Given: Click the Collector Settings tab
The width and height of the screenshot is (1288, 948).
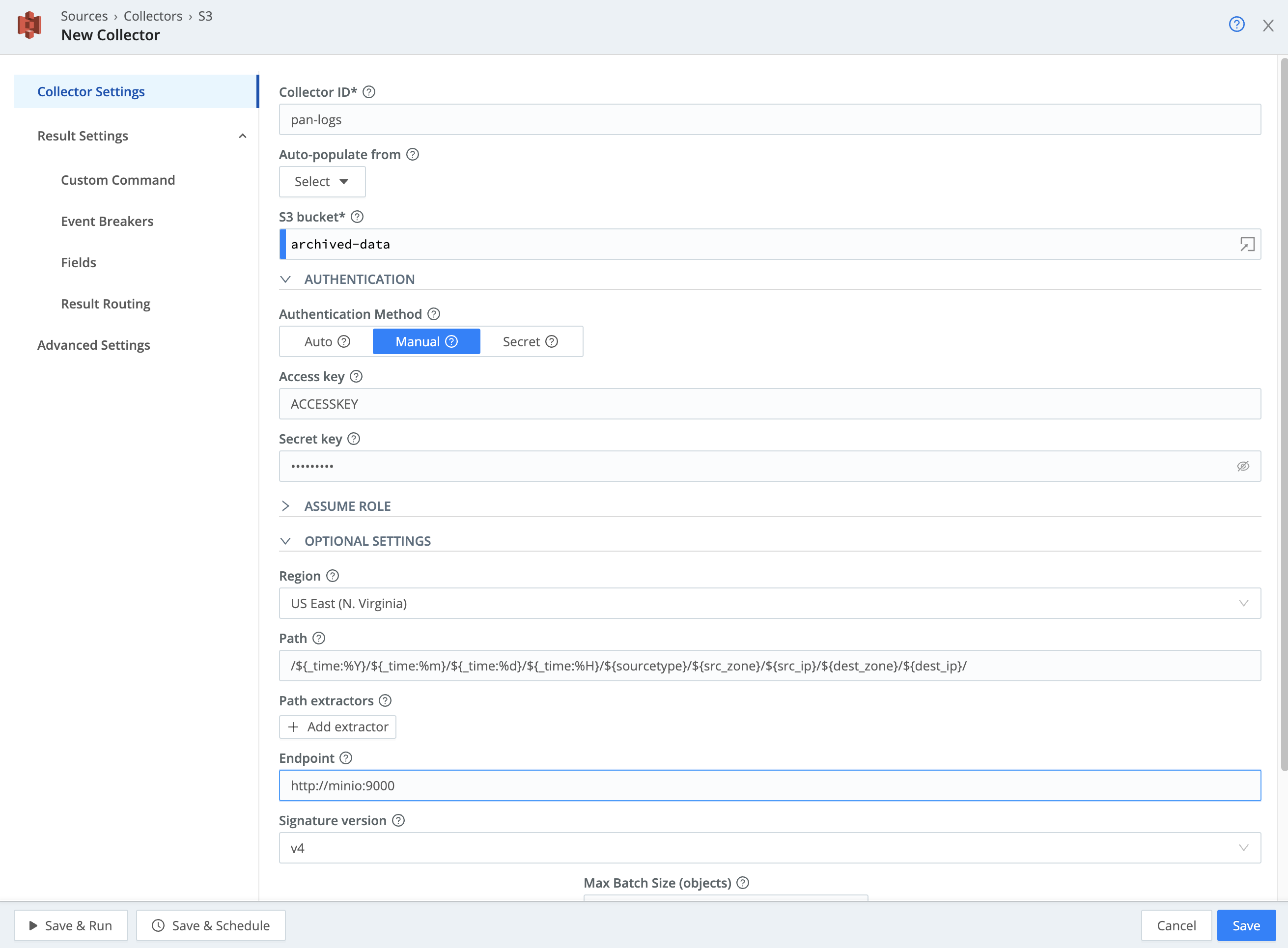Looking at the screenshot, I should click(x=90, y=91).
